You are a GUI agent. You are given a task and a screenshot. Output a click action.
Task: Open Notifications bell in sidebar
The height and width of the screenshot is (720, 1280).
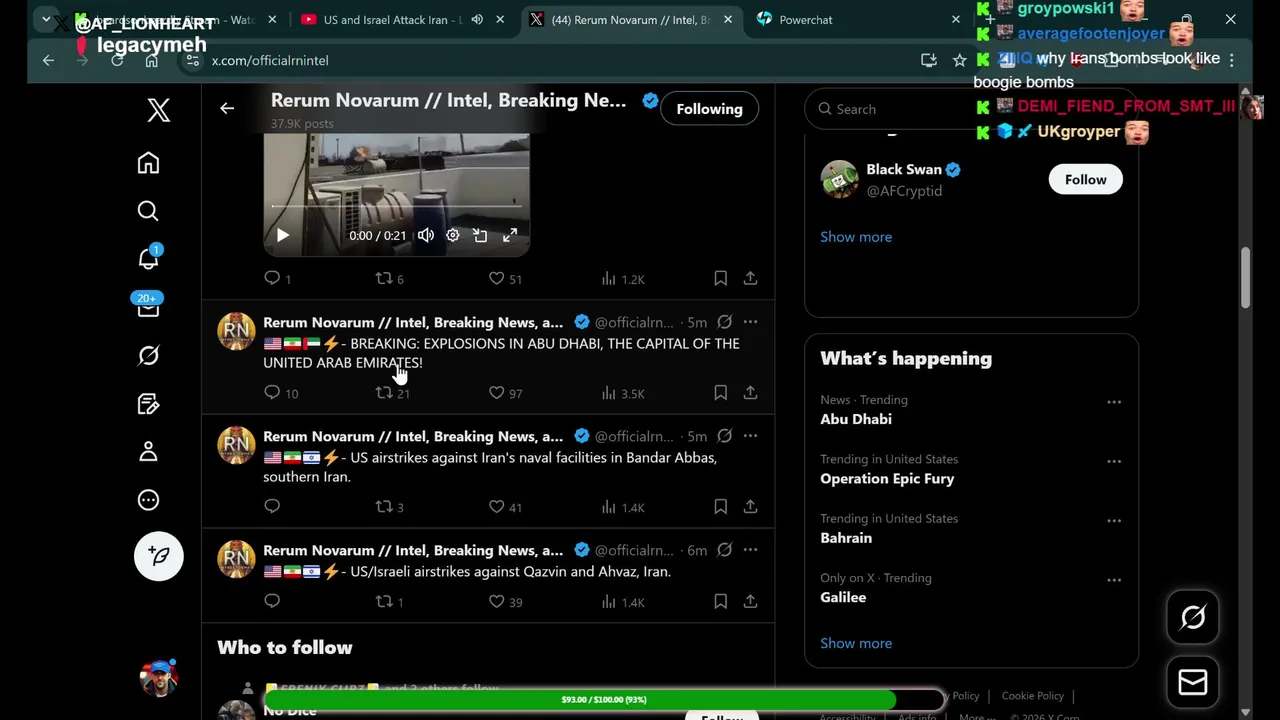(148, 258)
